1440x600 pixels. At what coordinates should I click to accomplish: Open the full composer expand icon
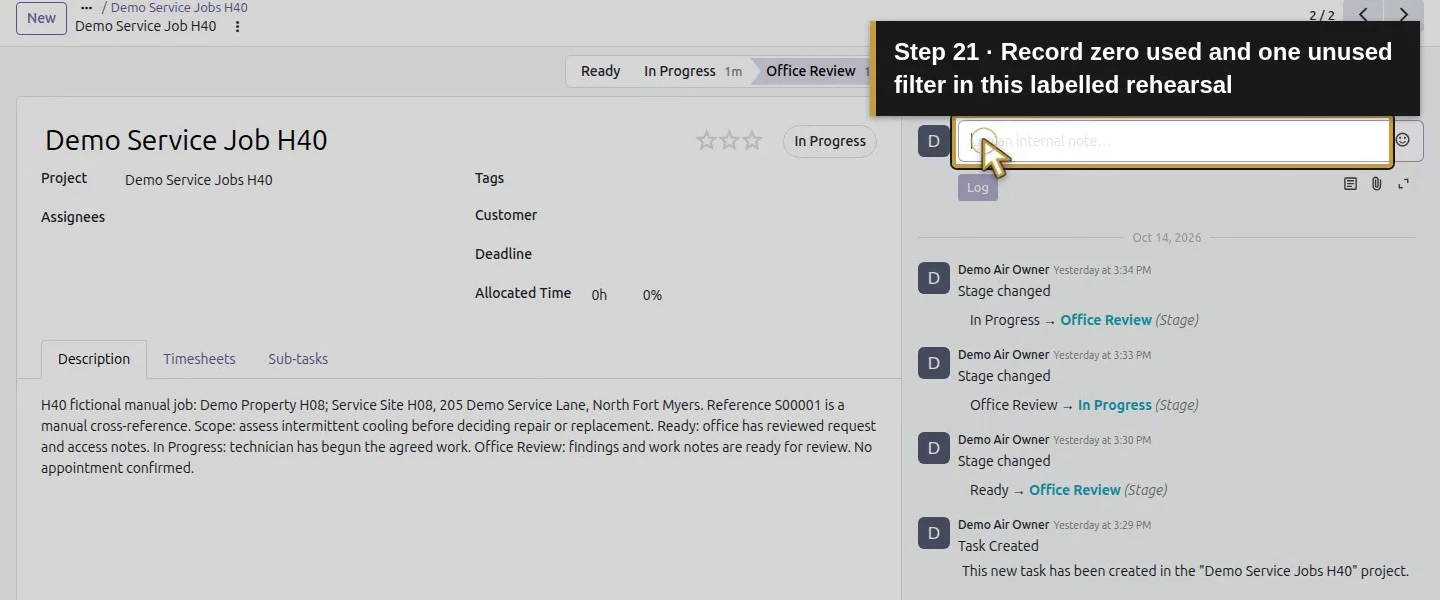(1404, 184)
